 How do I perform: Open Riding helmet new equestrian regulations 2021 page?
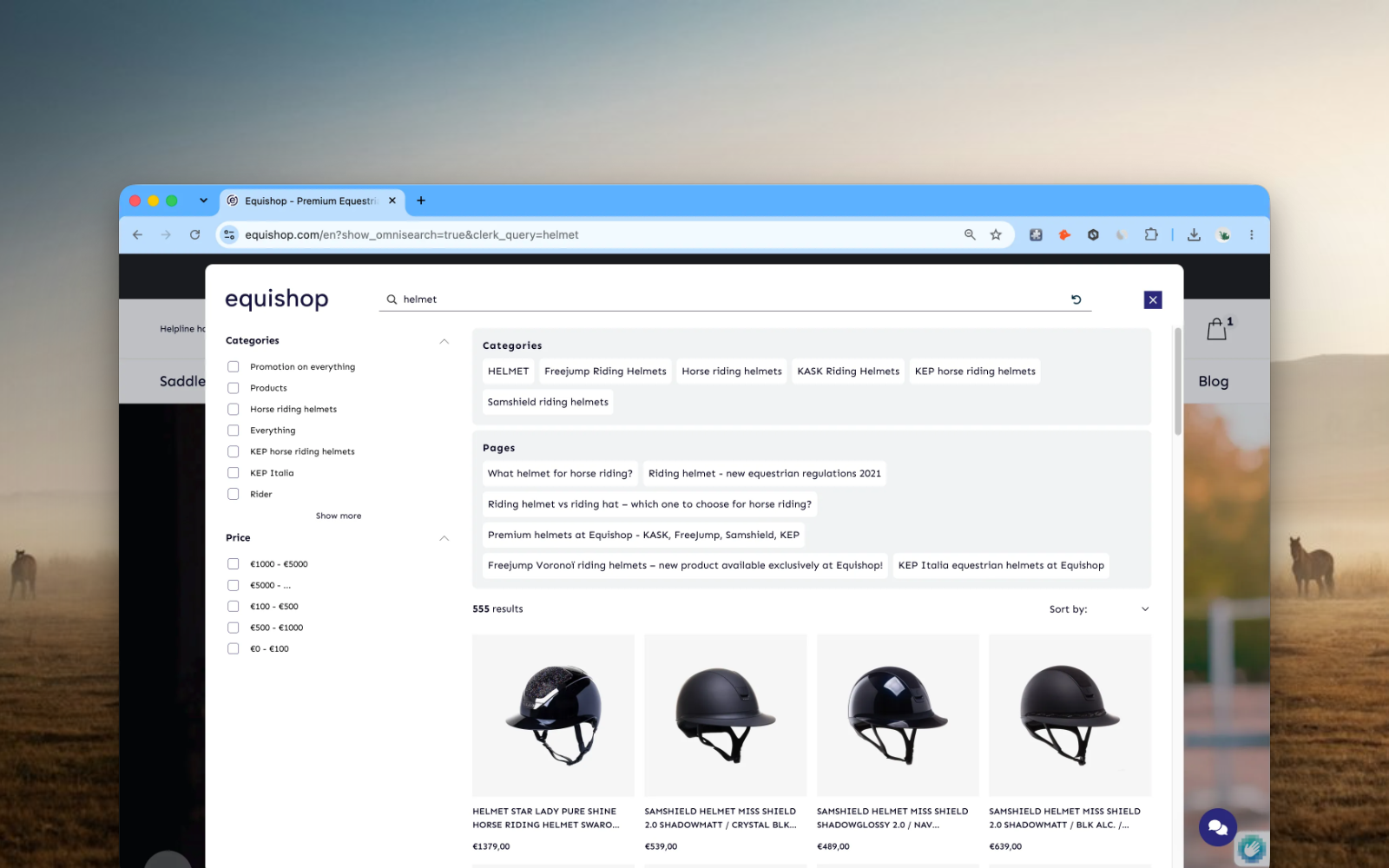pyautogui.click(x=764, y=474)
